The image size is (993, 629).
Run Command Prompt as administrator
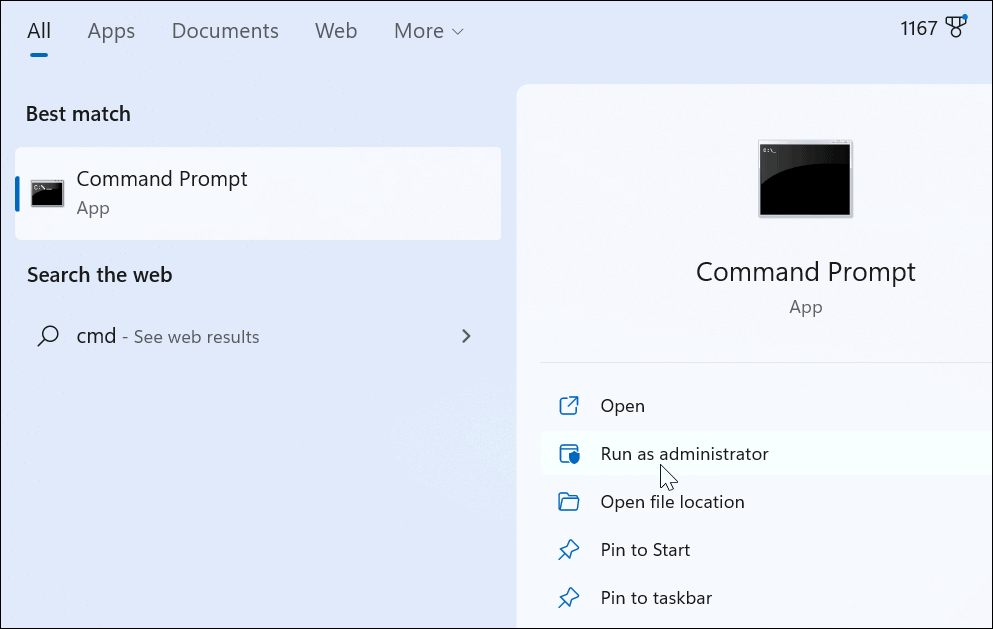tap(684, 453)
